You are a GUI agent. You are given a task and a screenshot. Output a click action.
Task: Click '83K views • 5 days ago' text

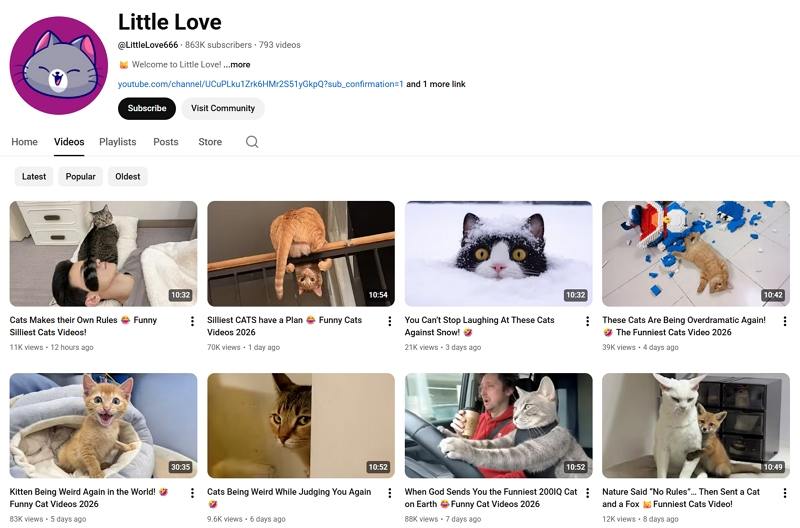(x=48, y=519)
